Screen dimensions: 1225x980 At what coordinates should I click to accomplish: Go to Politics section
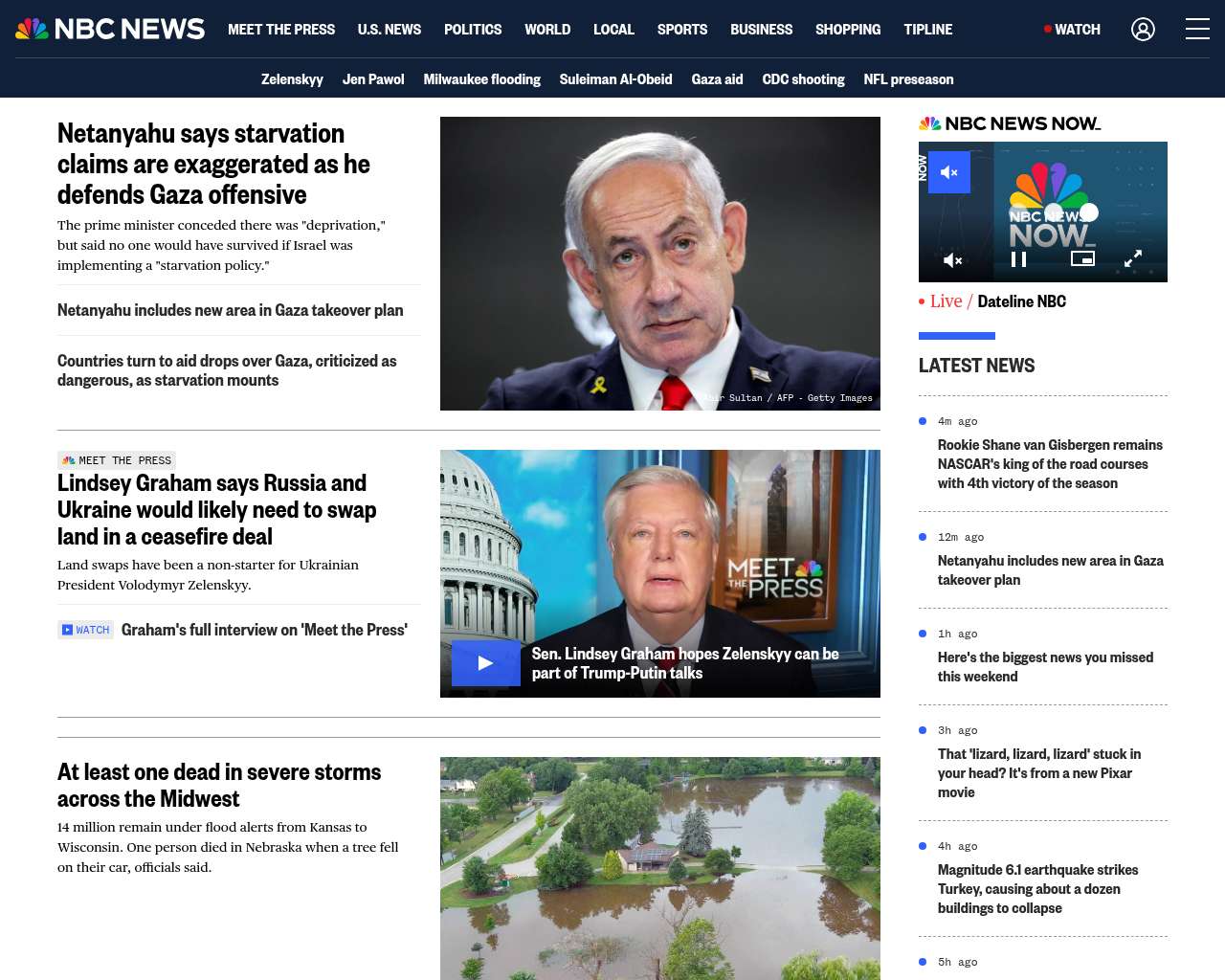click(x=473, y=30)
